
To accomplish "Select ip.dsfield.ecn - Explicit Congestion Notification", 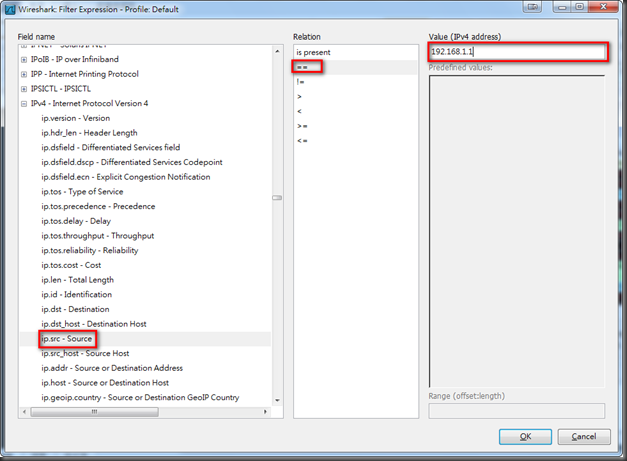I will coord(126,177).
